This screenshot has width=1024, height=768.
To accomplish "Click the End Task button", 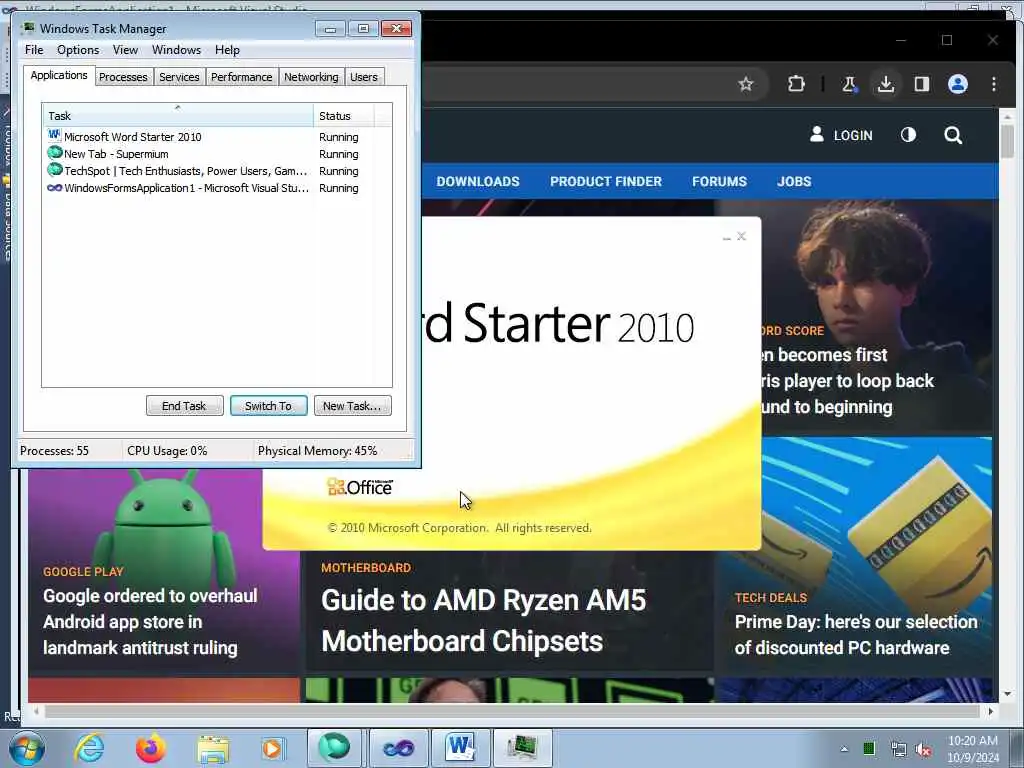I will [x=184, y=406].
